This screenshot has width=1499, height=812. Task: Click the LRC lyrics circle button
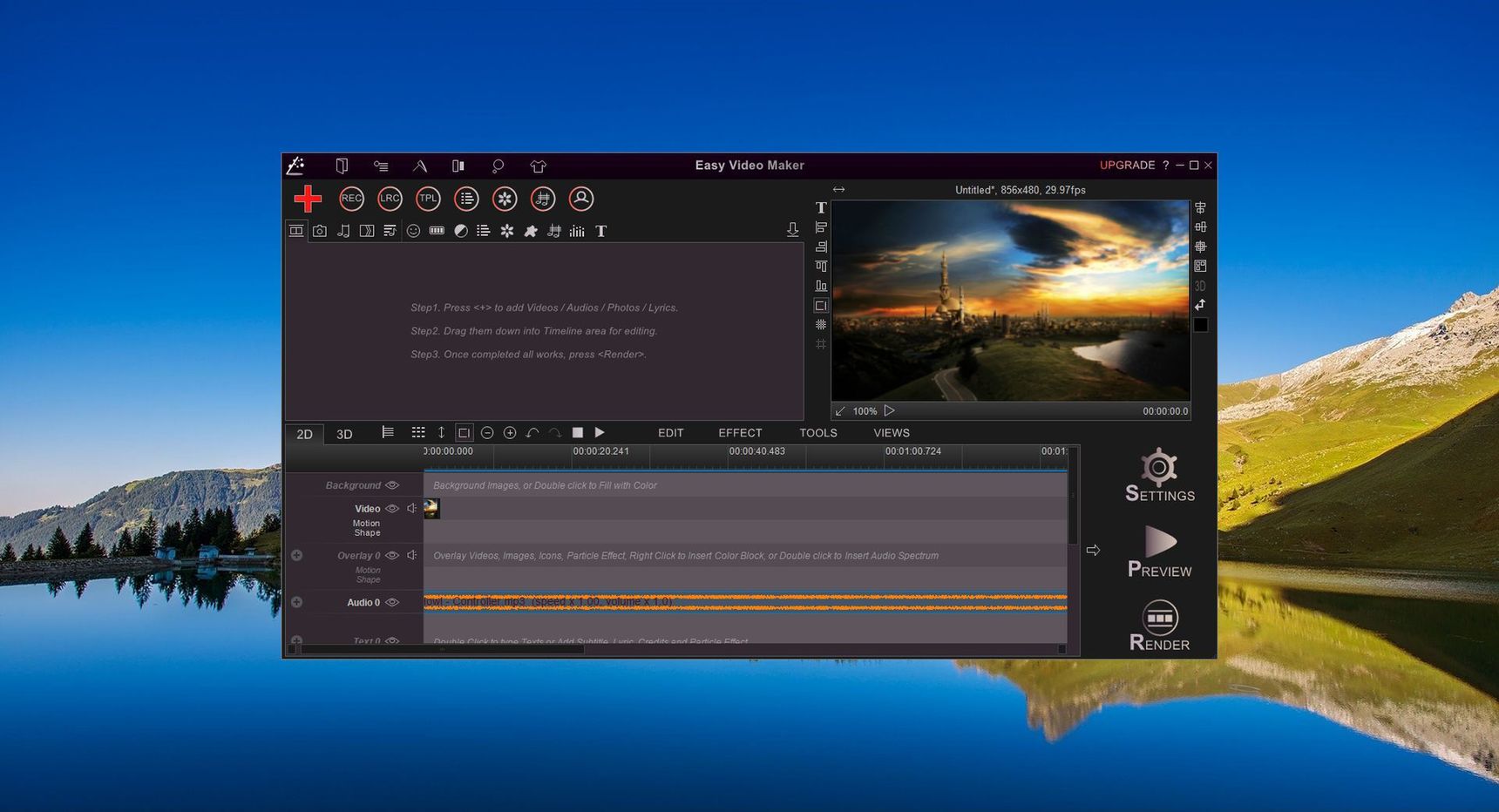tap(390, 199)
